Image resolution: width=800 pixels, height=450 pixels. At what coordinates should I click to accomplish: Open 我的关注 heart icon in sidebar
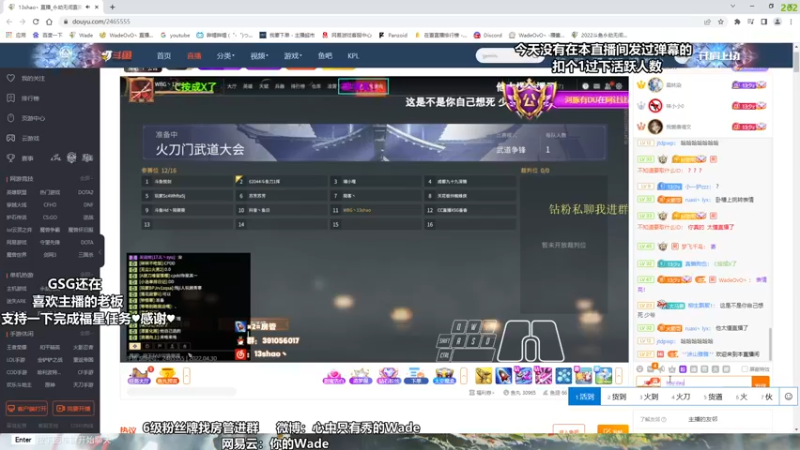(x=11, y=78)
